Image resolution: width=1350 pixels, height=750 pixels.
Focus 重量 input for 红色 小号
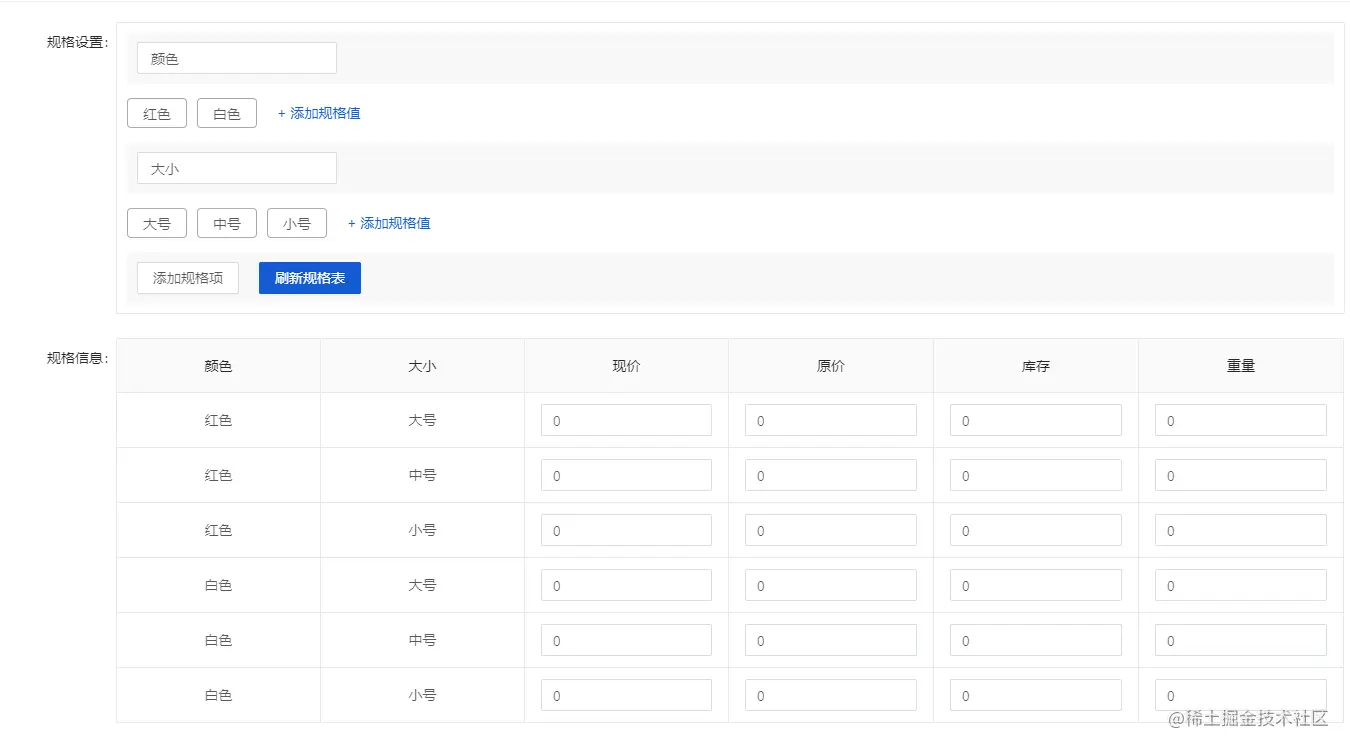pyautogui.click(x=1241, y=530)
